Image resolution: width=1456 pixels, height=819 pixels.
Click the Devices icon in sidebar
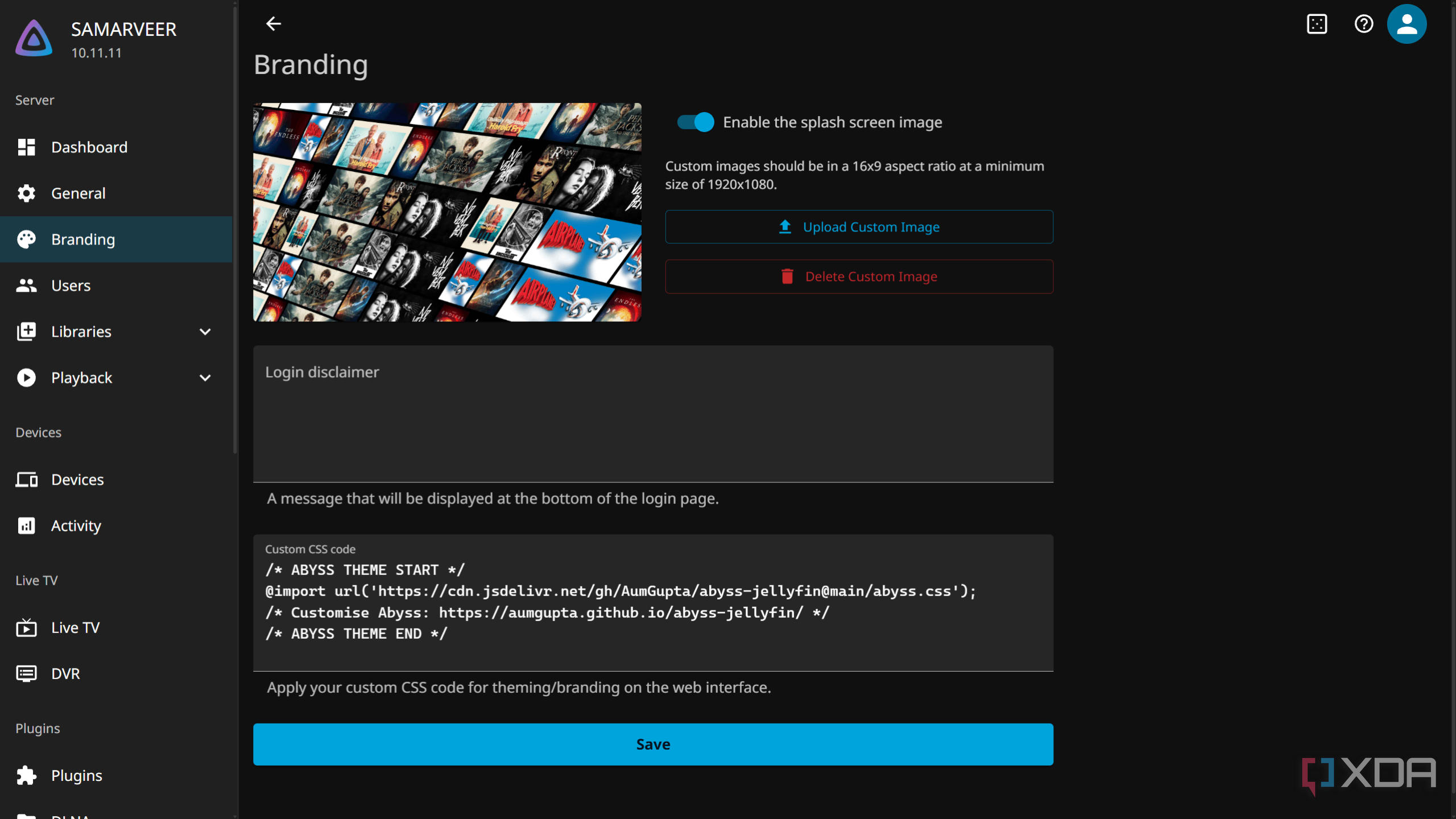point(26,479)
